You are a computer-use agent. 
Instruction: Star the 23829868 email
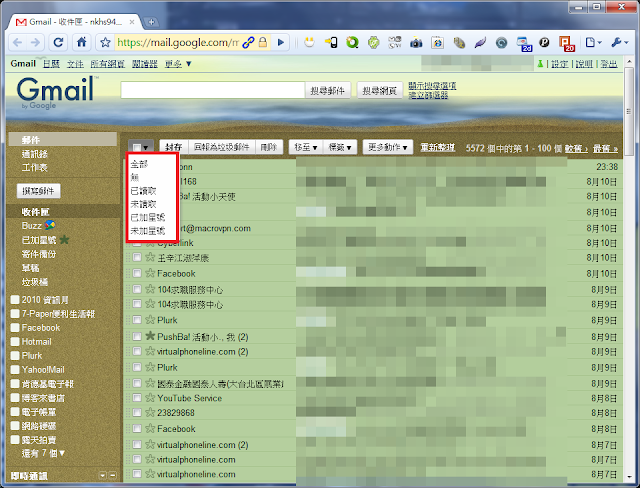click(x=150, y=413)
